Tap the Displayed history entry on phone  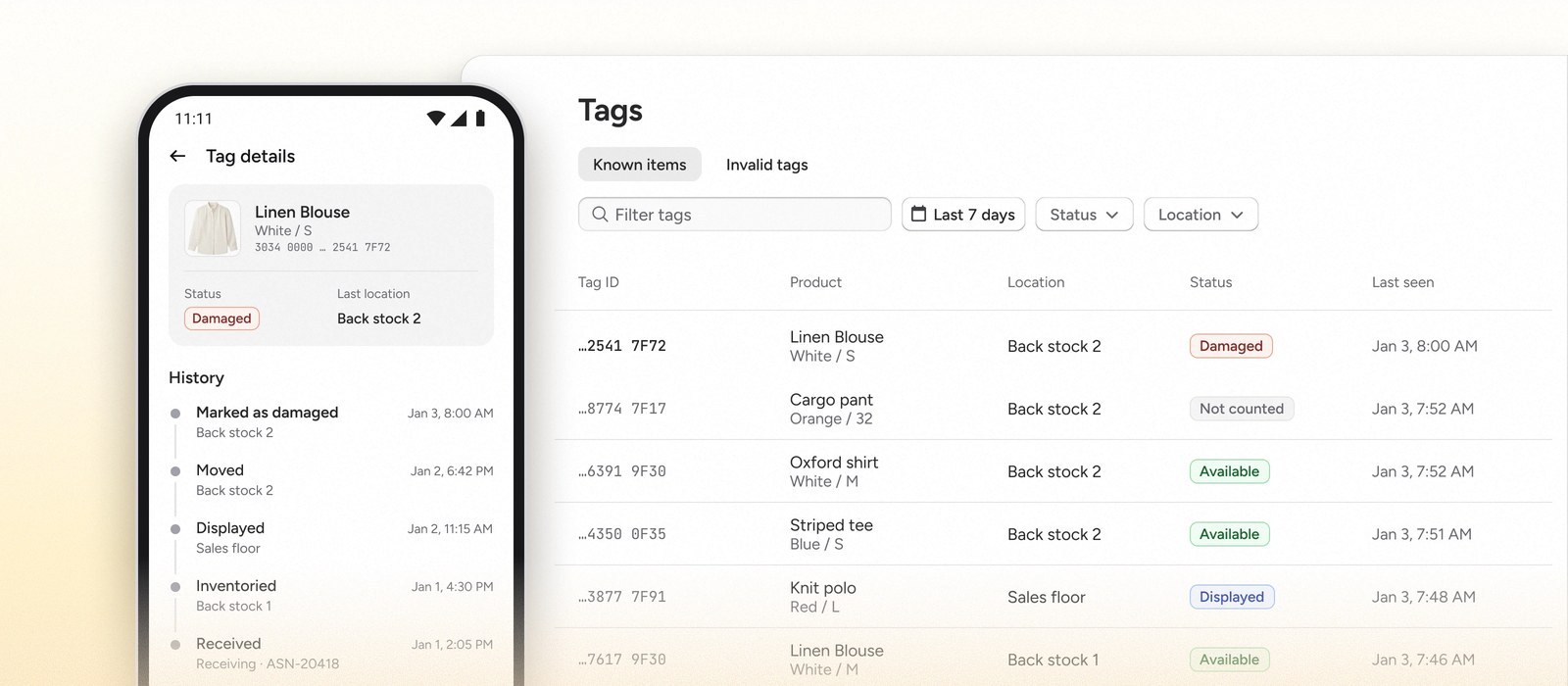[331, 538]
